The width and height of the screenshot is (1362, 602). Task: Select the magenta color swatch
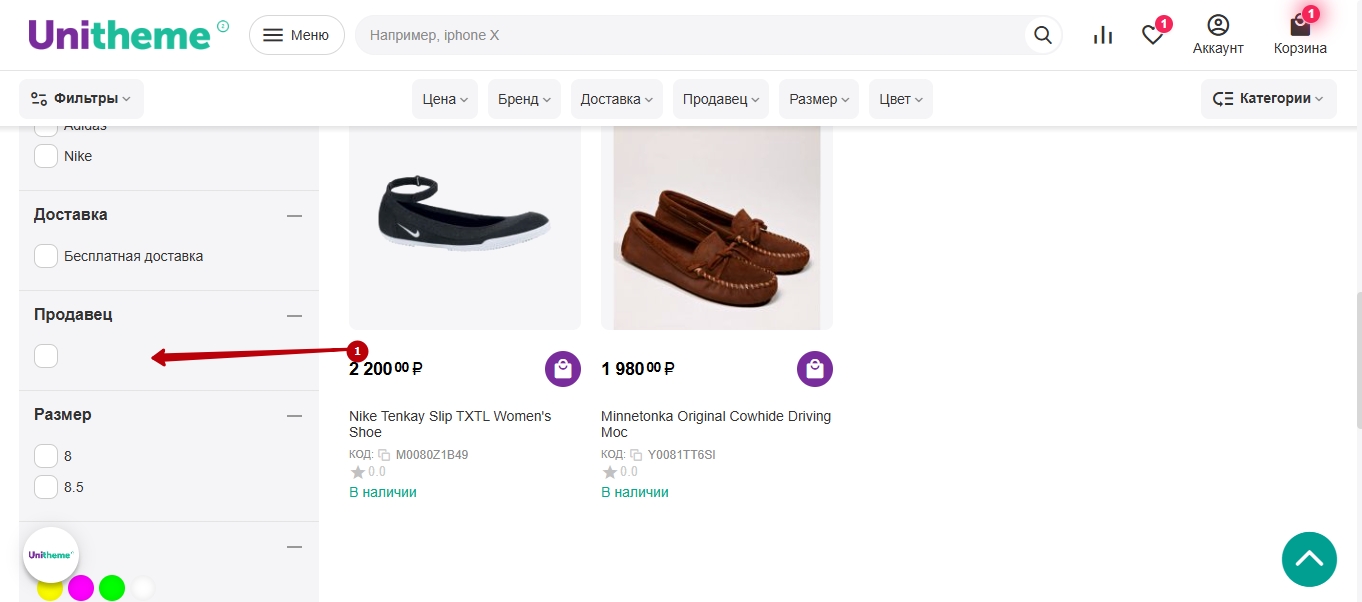pos(81,588)
